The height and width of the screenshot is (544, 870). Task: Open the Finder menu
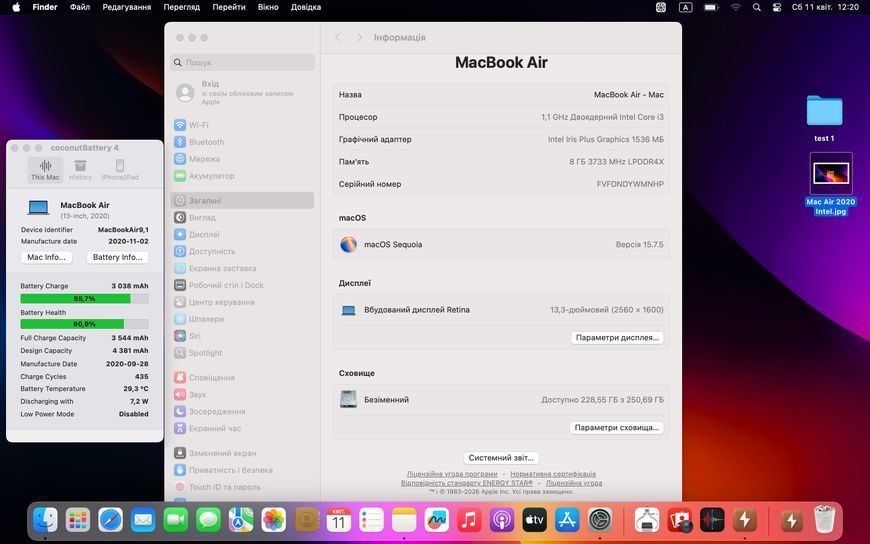(x=45, y=7)
